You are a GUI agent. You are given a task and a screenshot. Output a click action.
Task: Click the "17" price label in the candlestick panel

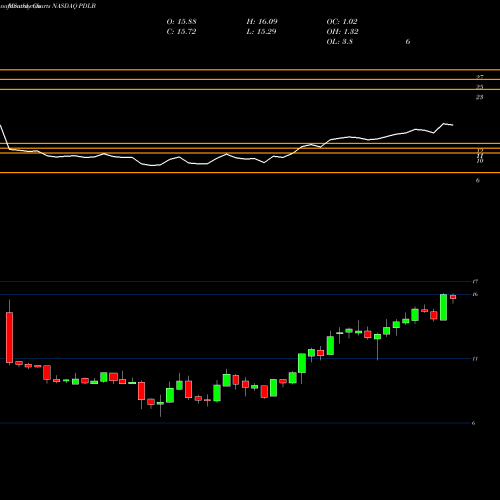point(475,282)
